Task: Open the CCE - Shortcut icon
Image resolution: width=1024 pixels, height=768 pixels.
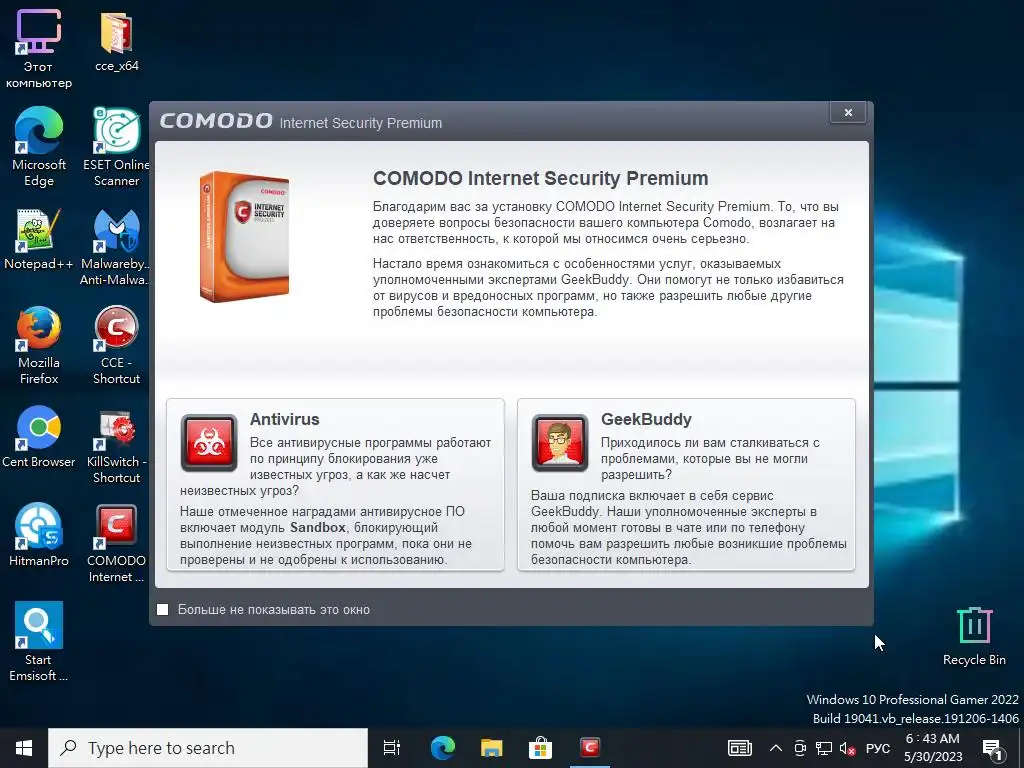Action: [116, 345]
